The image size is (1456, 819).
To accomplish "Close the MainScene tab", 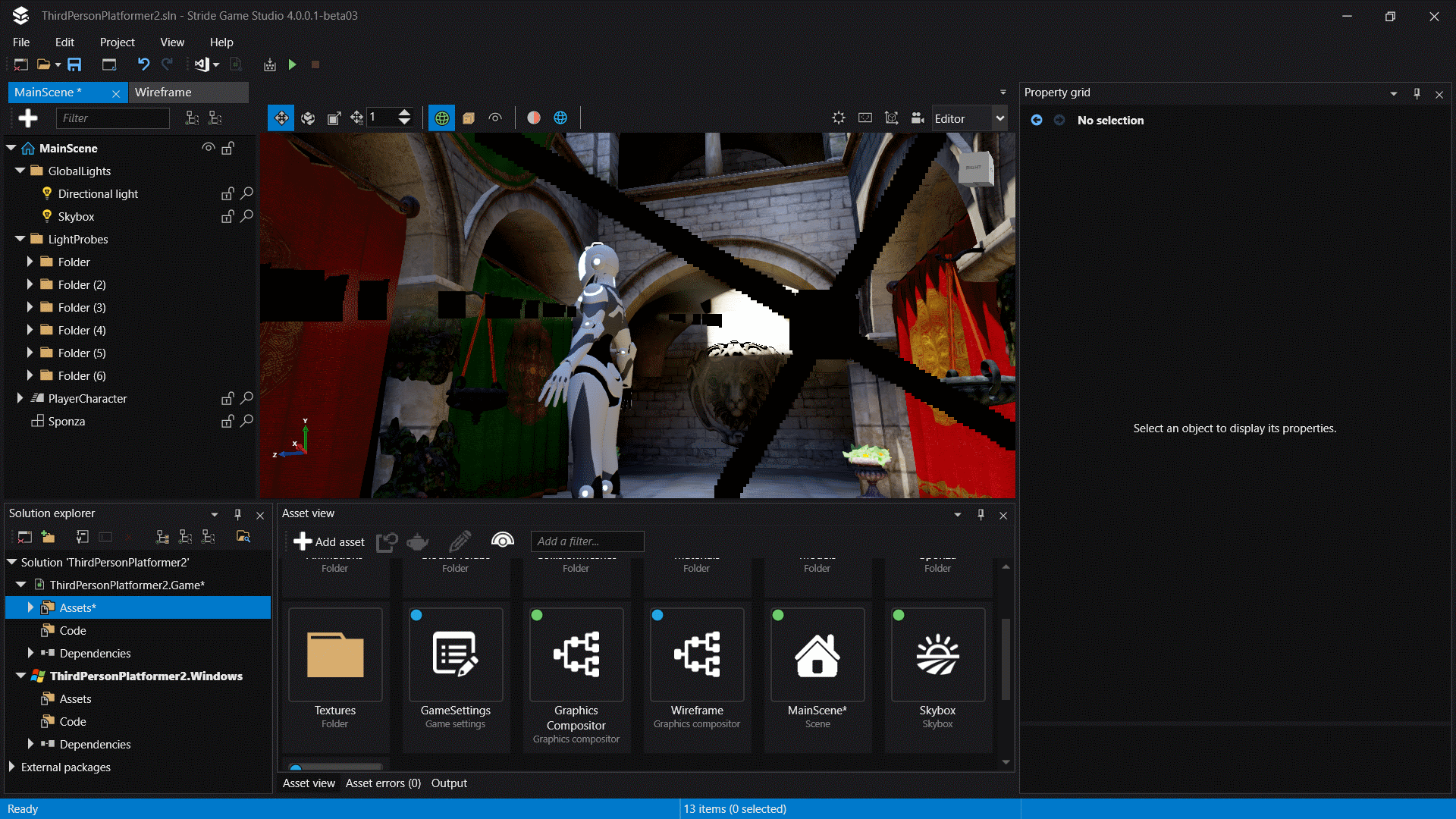I will click(x=116, y=93).
